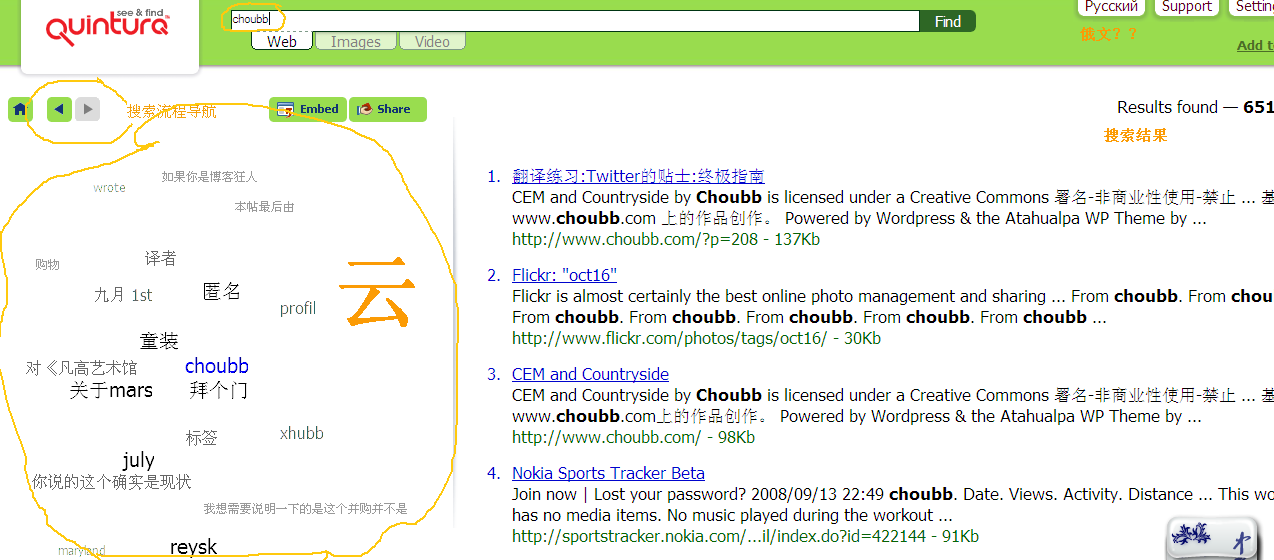
Task: Switch language to Русский
Action: pos(1111,7)
